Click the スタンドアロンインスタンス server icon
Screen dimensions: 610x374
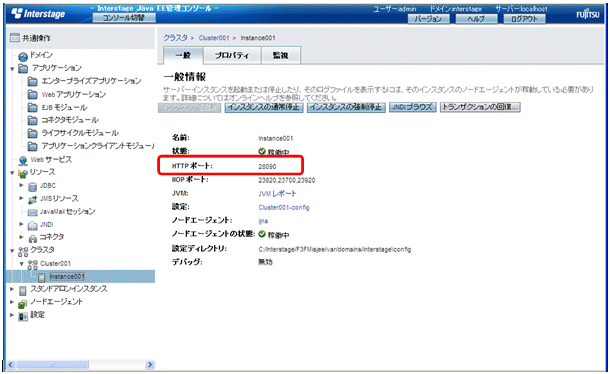(23, 290)
